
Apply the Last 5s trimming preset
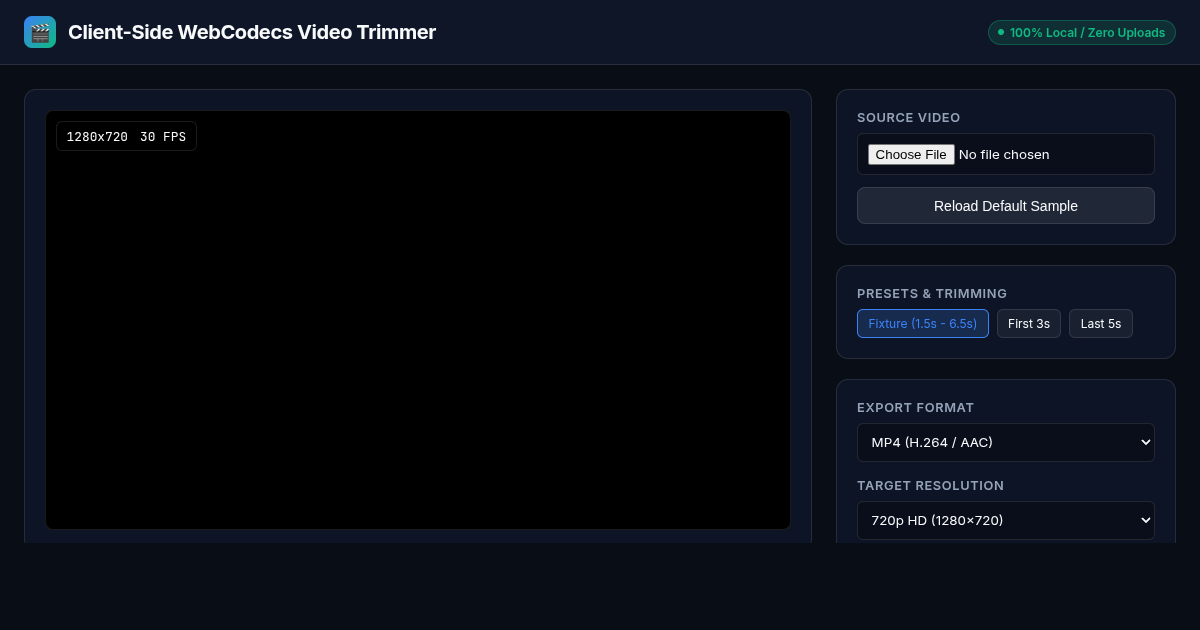point(1101,324)
